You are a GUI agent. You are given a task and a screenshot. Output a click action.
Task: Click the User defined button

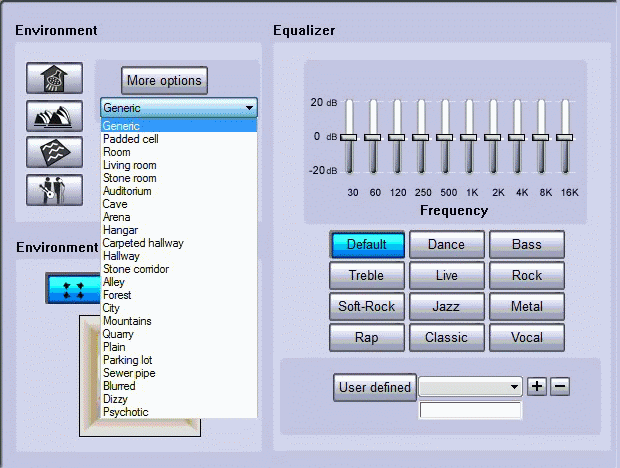[375, 387]
